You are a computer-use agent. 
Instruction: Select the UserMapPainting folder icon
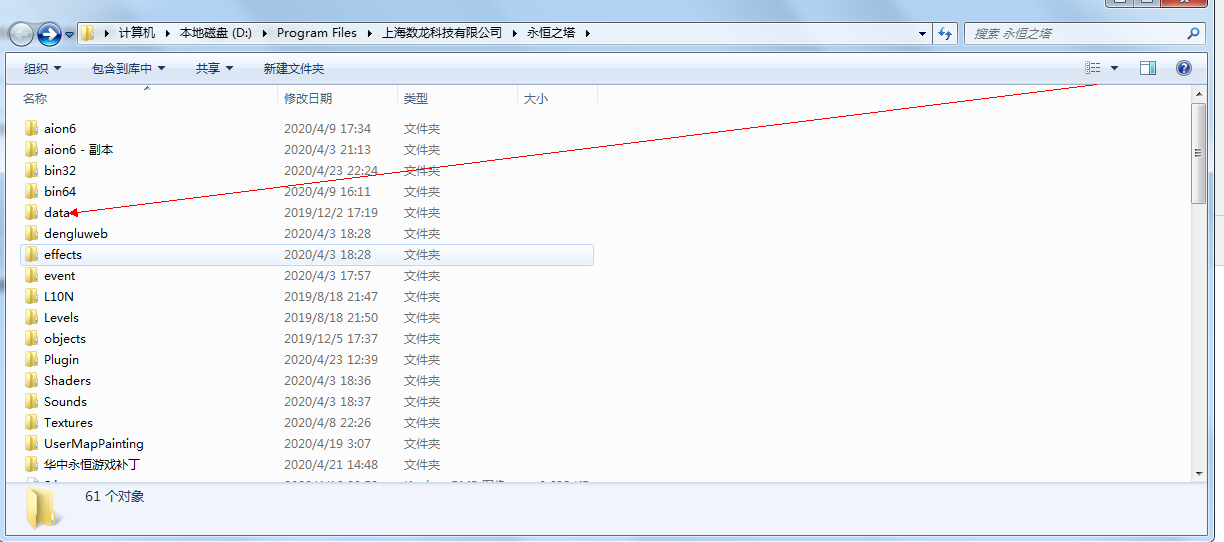(32, 443)
